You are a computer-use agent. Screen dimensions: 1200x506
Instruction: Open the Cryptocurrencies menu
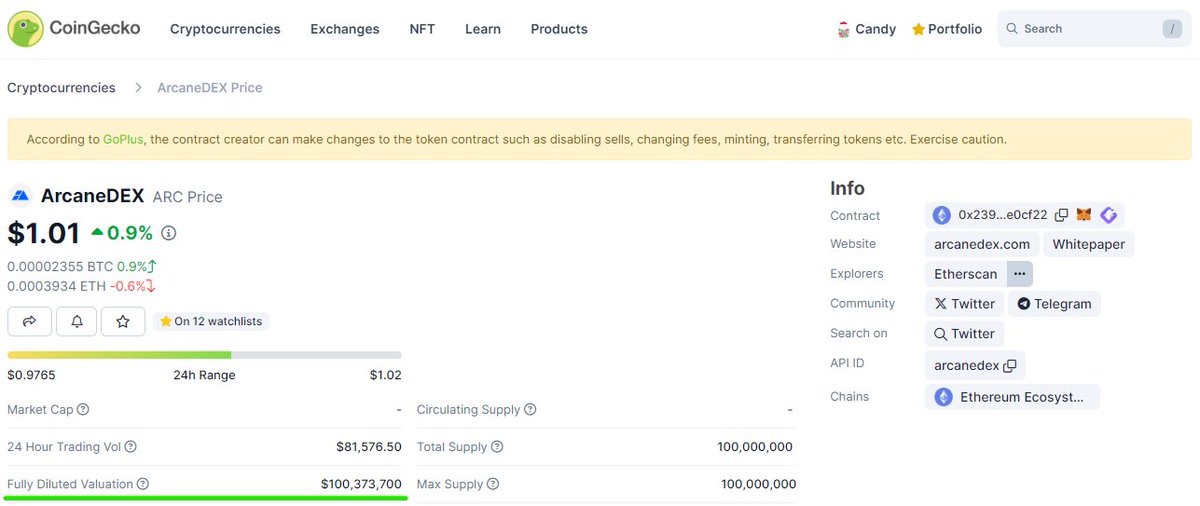(225, 29)
